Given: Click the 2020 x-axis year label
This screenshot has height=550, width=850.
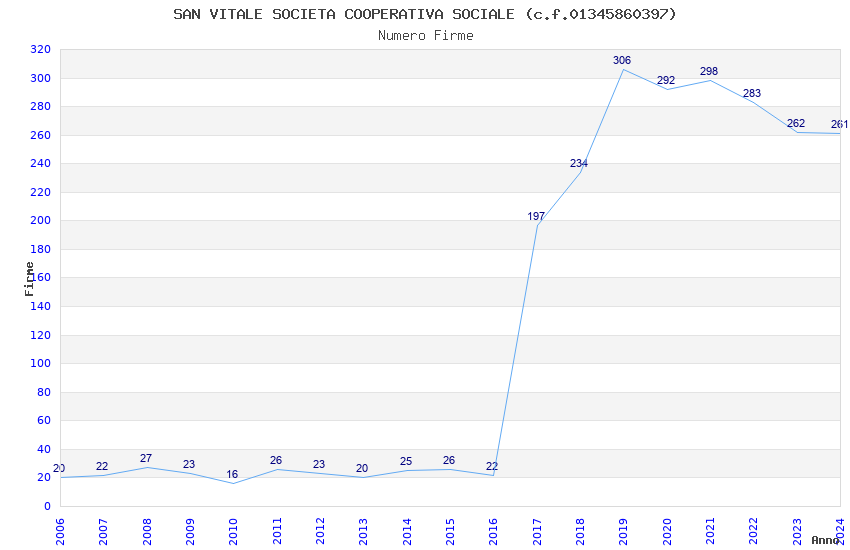Looking at the screenshot, I should tap(667, 531).
